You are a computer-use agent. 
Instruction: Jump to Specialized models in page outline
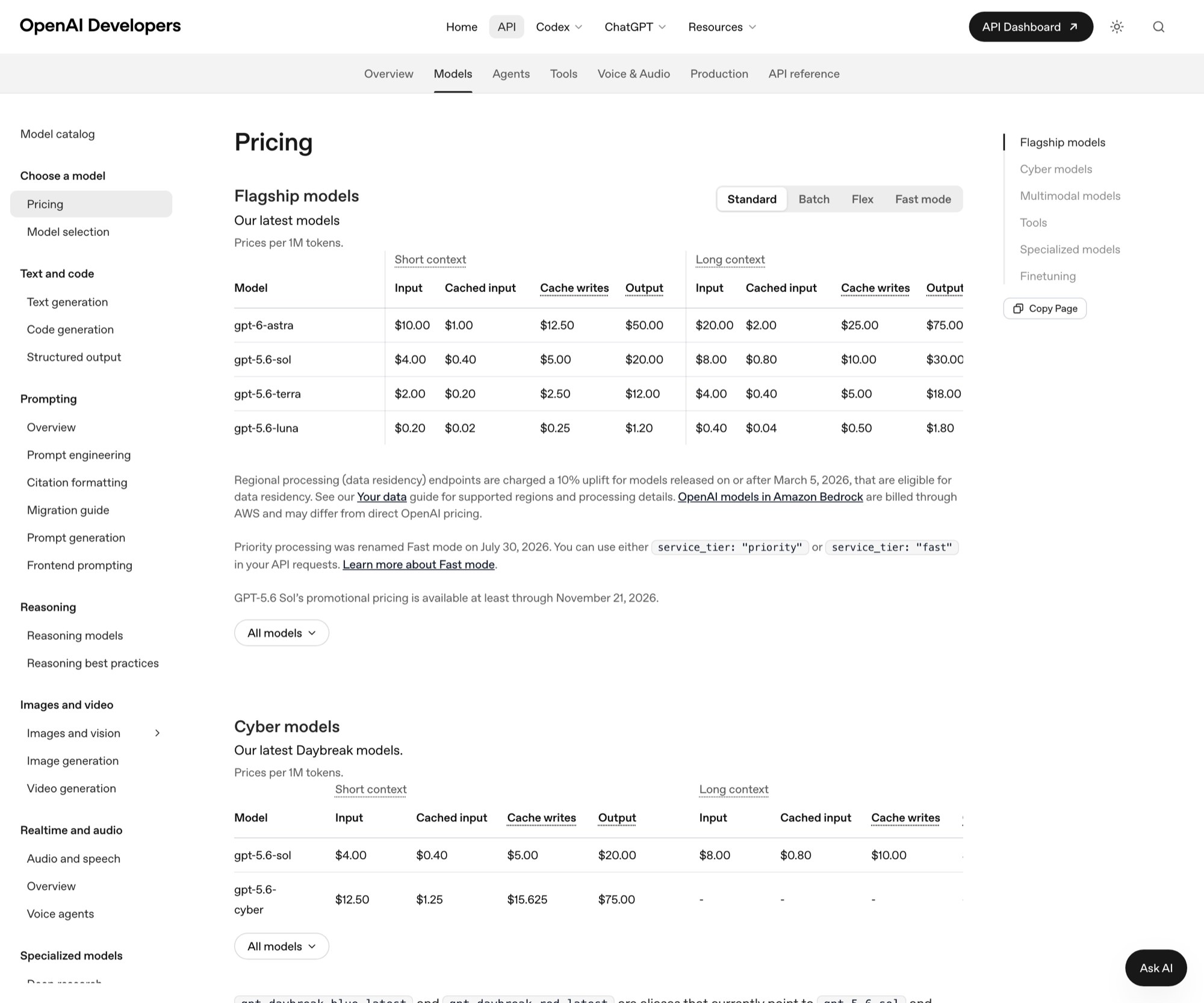click(1070, 249)
